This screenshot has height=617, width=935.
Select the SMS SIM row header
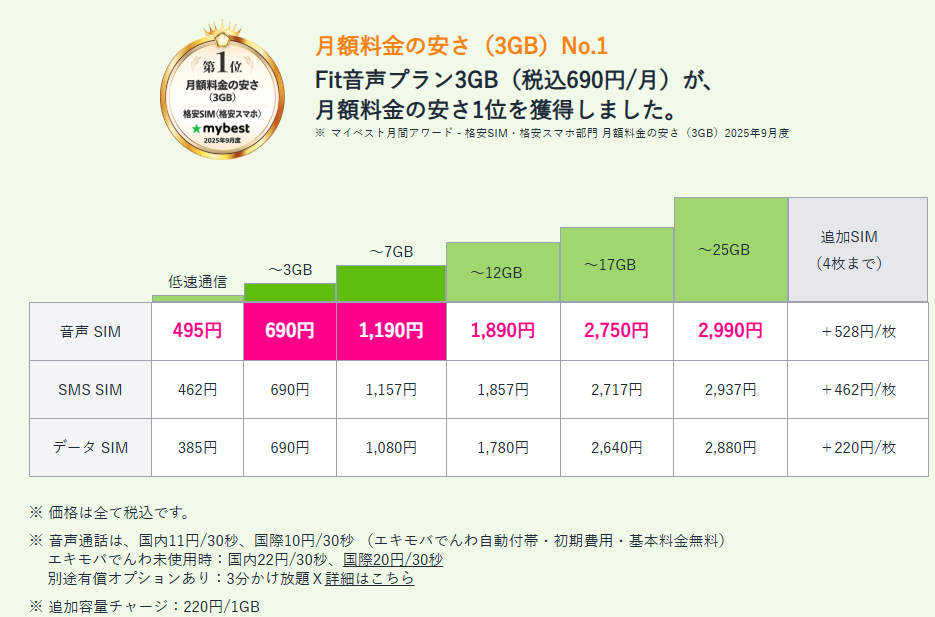point(91,389)
